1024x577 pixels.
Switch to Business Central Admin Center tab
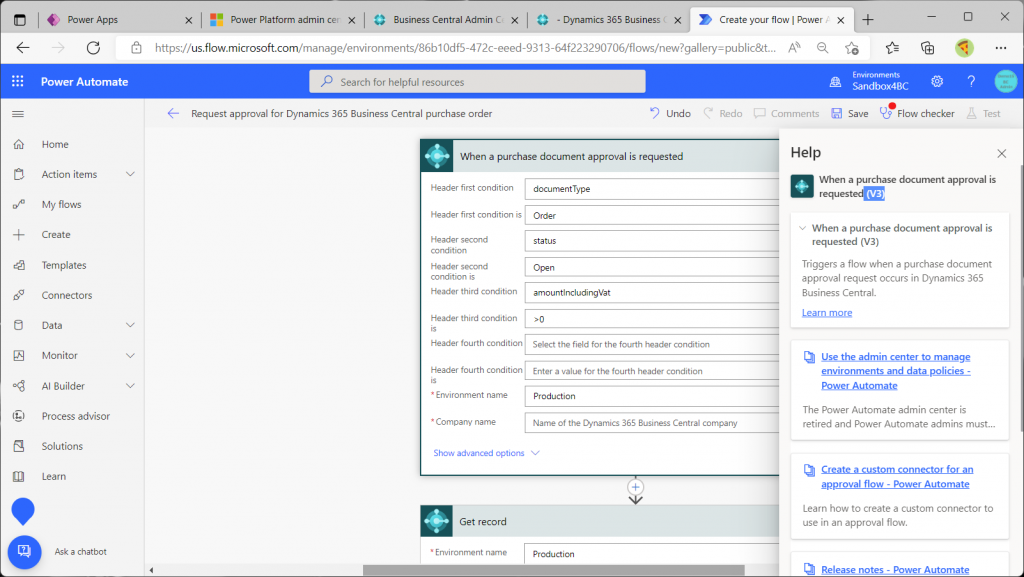coord(448,20)
